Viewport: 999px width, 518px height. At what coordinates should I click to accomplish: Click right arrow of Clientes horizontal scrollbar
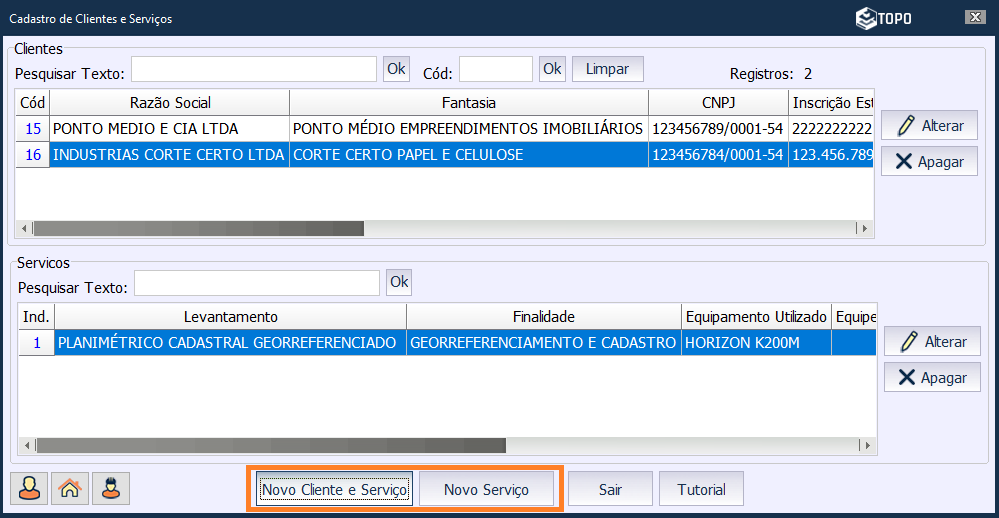coord(864,229)
